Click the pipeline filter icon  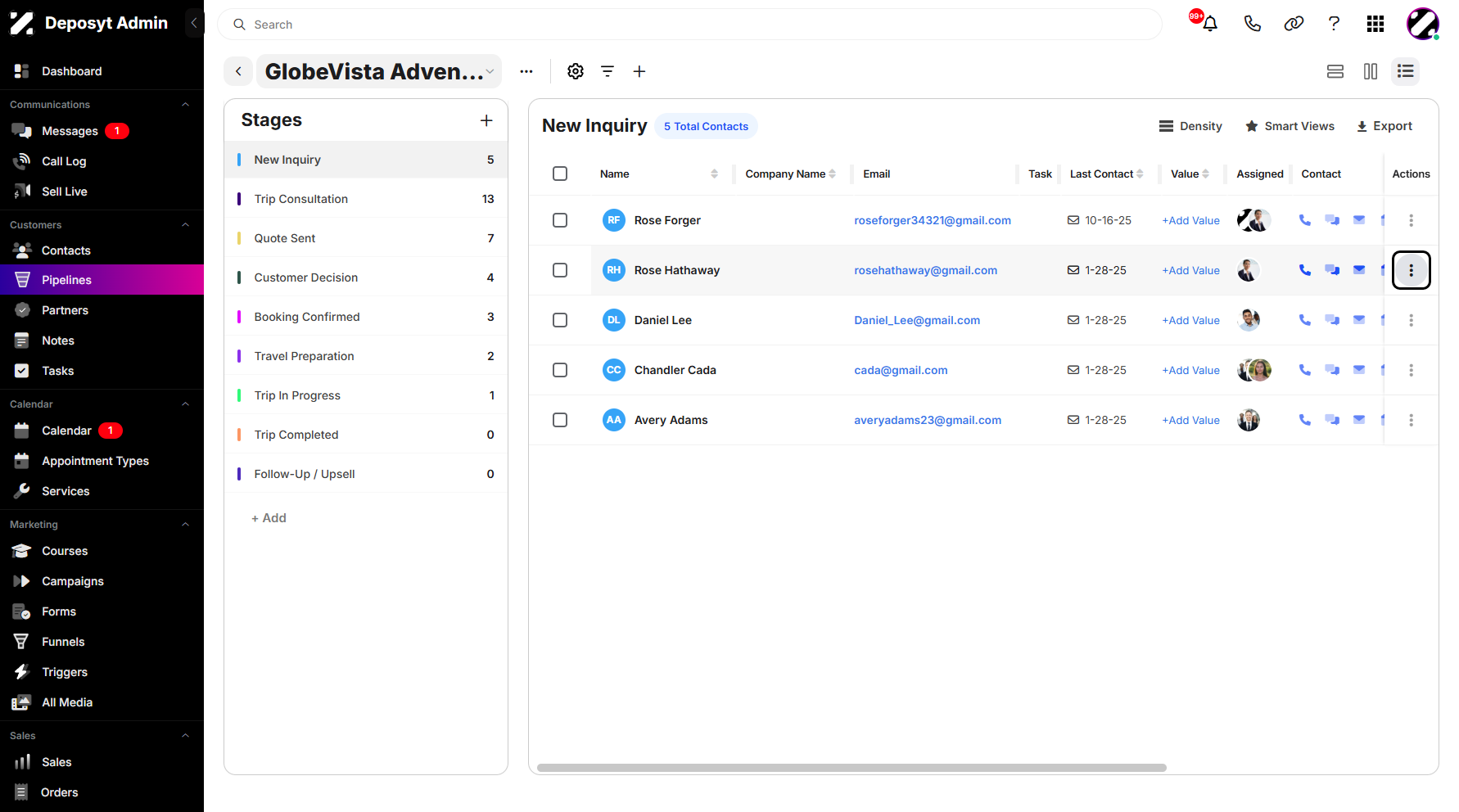pyautogui.click(x=608, y=71)
